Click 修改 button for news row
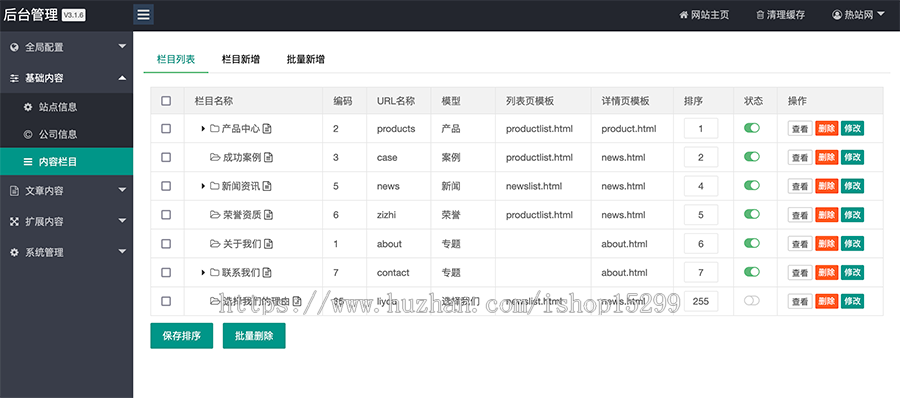Image resolution: width=900 pixels, height=398 pixels. coord(852,186)
